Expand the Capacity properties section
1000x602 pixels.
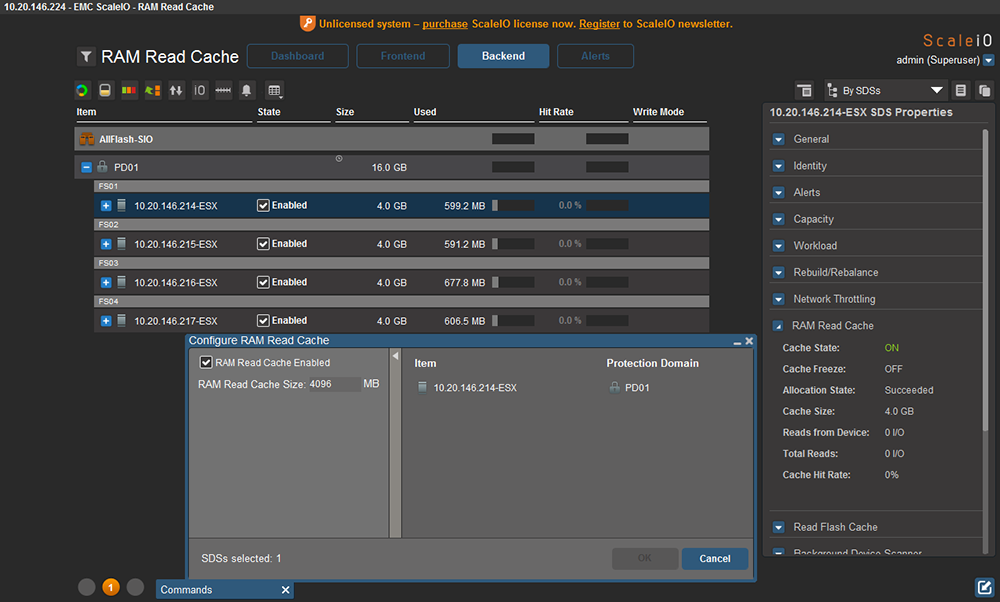click(779, 219)
